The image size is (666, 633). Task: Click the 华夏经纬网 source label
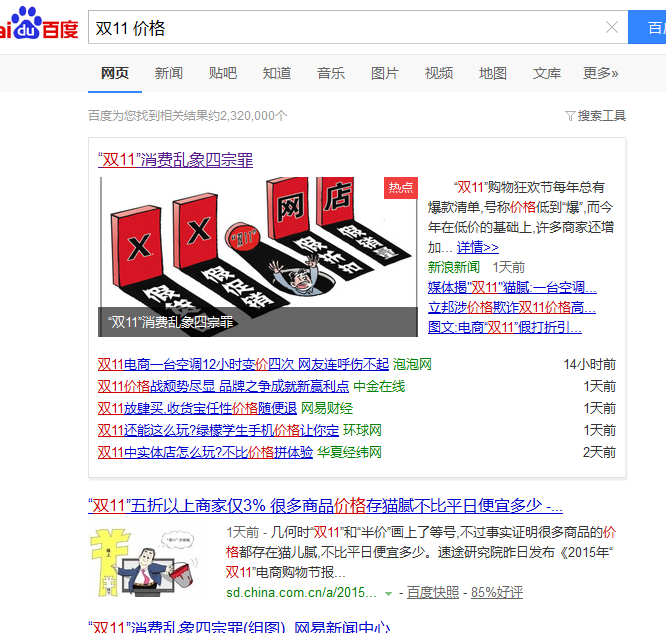tap(349, 452)
